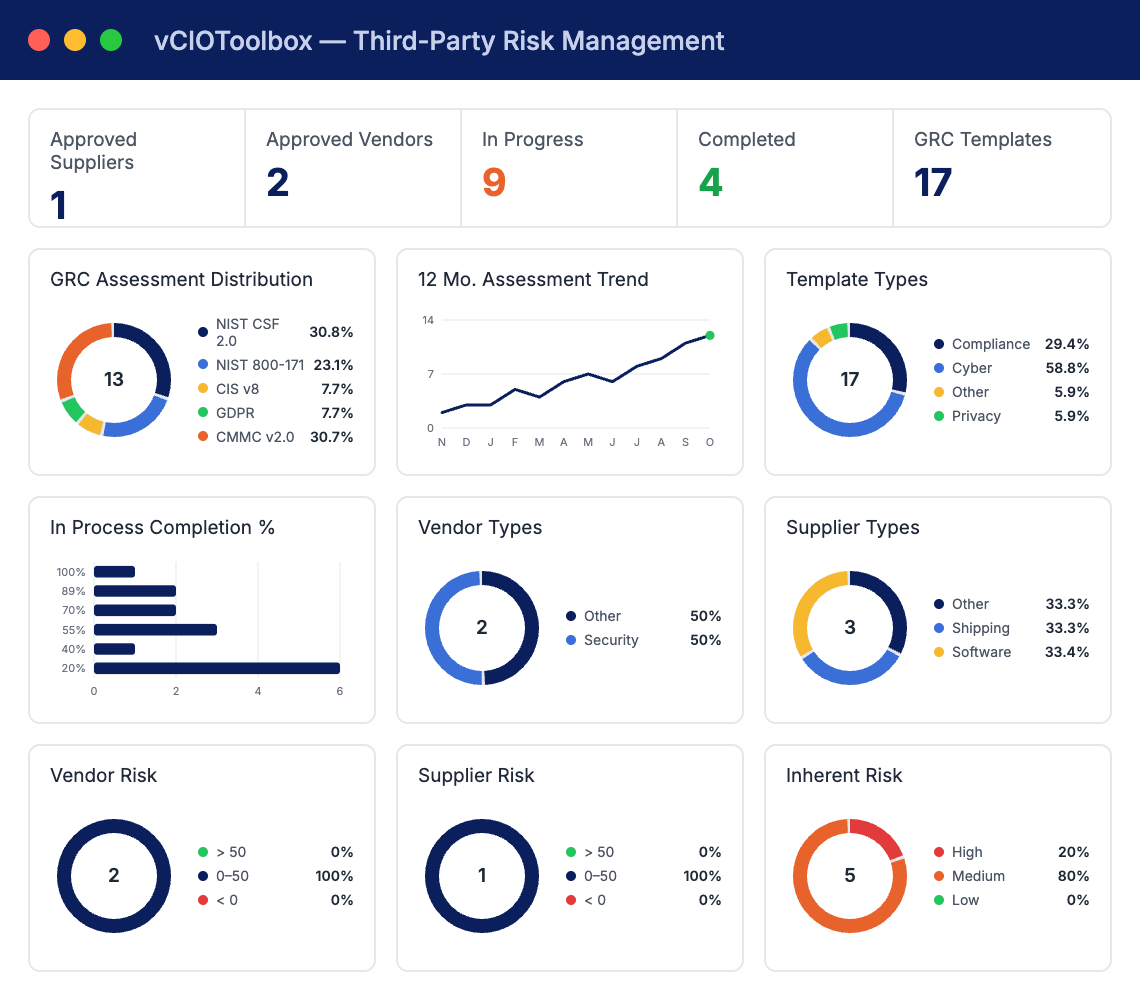Image resolution: width=1140 pixels, height=1000 pixels.
Task: Click the 70% completion bar
Action: tap(135, 610)
